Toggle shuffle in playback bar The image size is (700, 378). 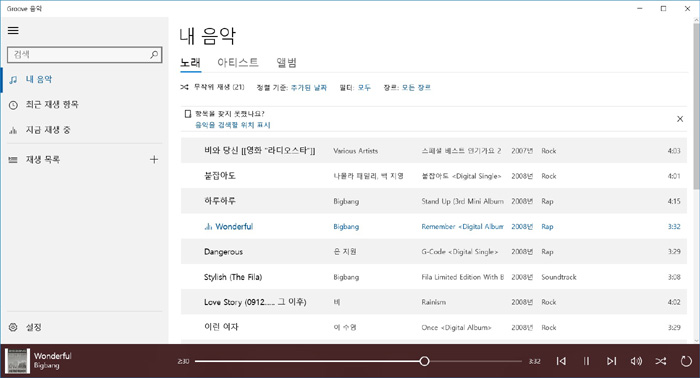(x=661, y=361)
